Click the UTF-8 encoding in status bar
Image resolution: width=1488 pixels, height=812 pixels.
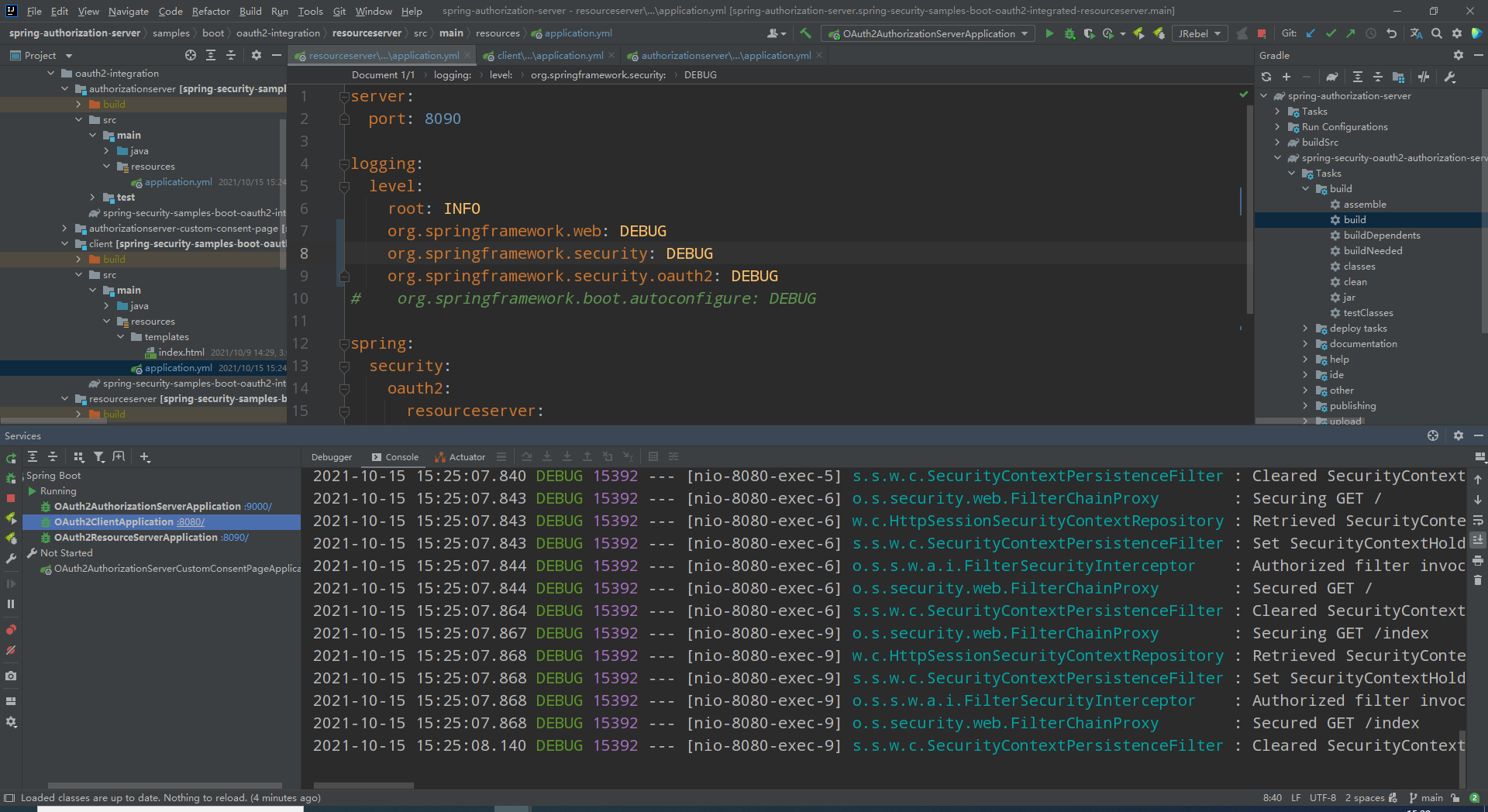click(1323, 798)
